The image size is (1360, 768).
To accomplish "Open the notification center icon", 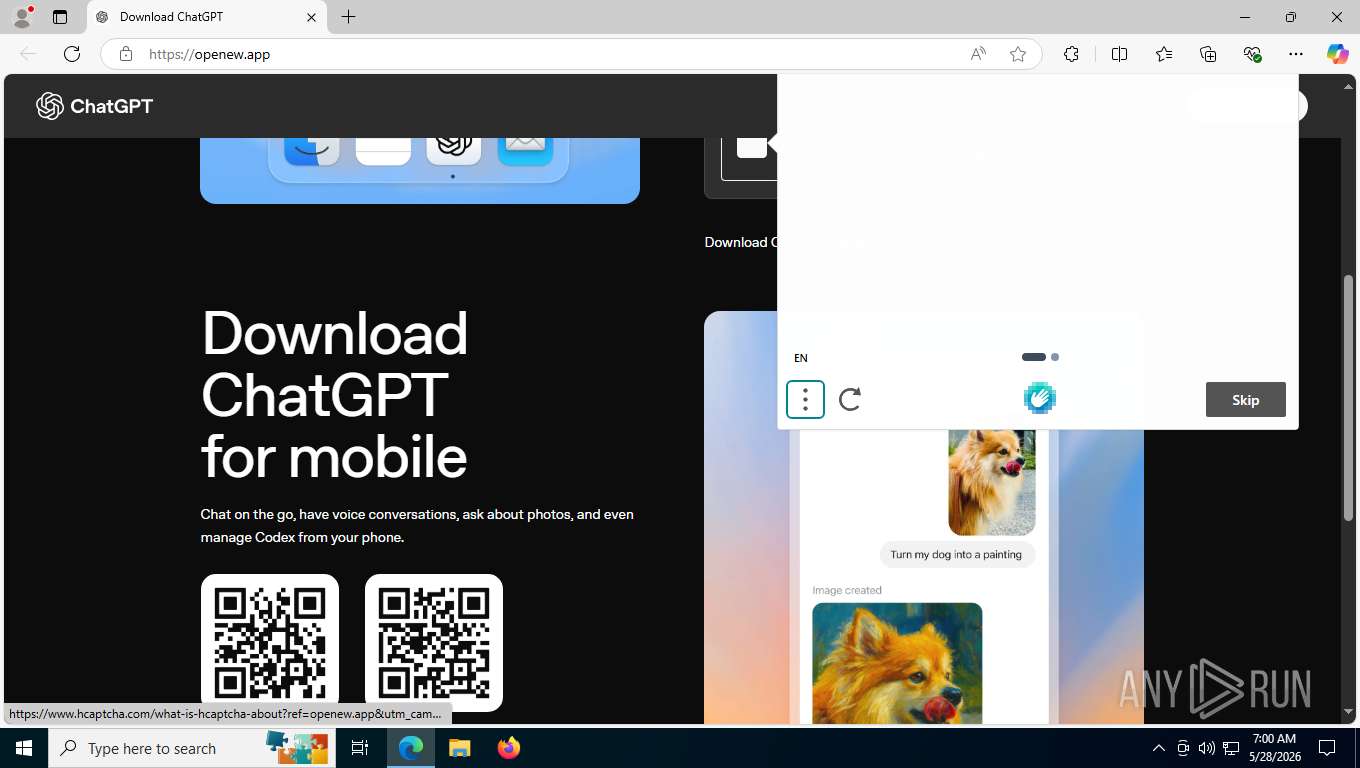I will point(1327,748).
